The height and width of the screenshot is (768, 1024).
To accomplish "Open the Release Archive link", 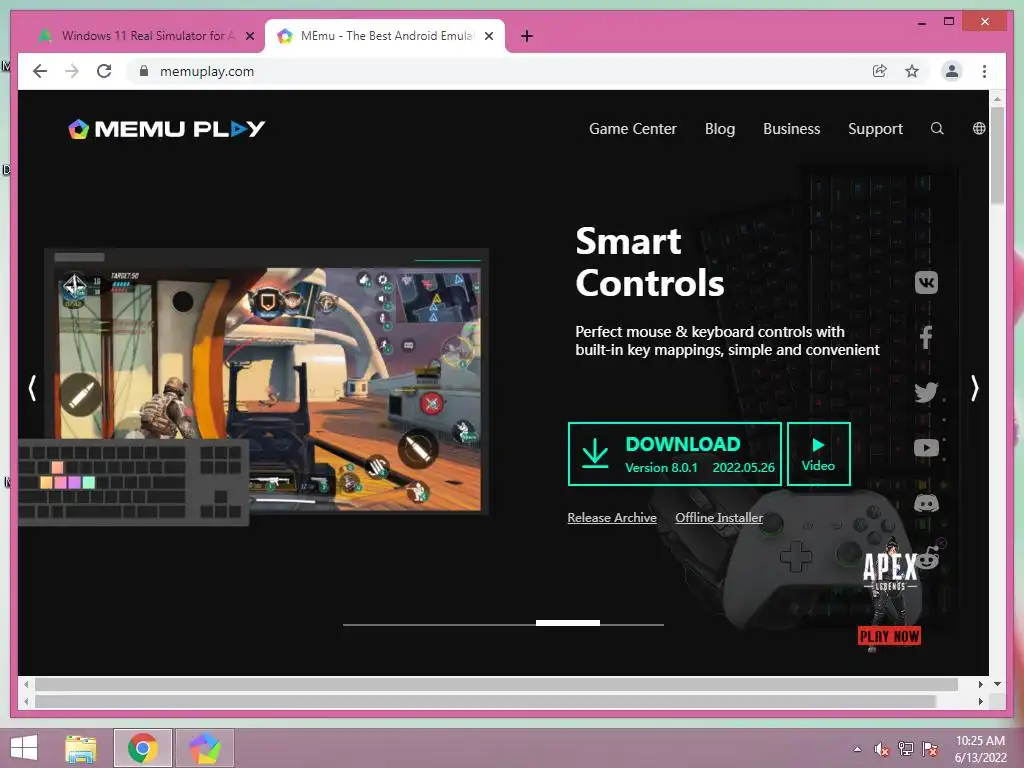I will click(x=612, y=518).
